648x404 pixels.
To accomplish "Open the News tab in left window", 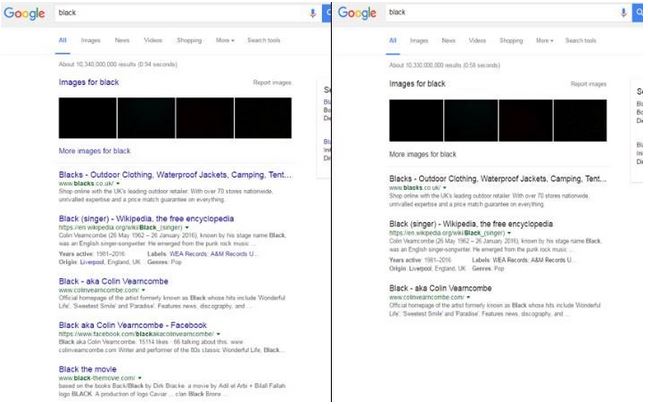I will [122, 40].
